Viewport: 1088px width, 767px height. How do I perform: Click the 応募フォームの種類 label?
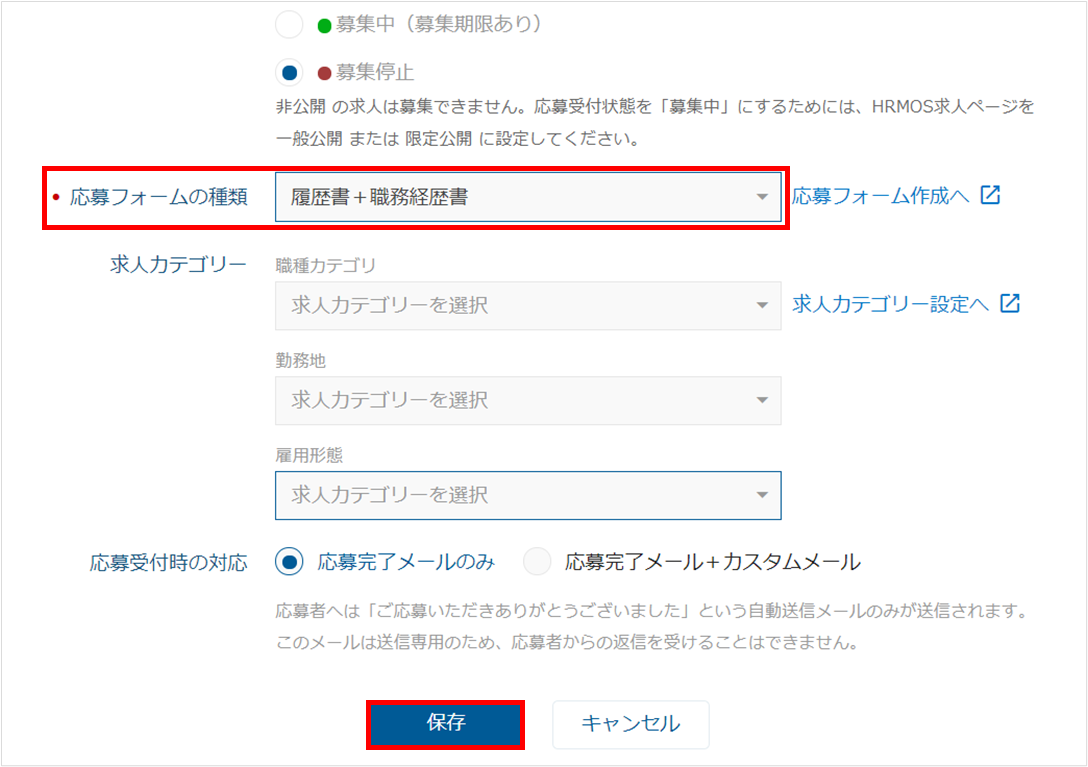click(x=159, y=197)
